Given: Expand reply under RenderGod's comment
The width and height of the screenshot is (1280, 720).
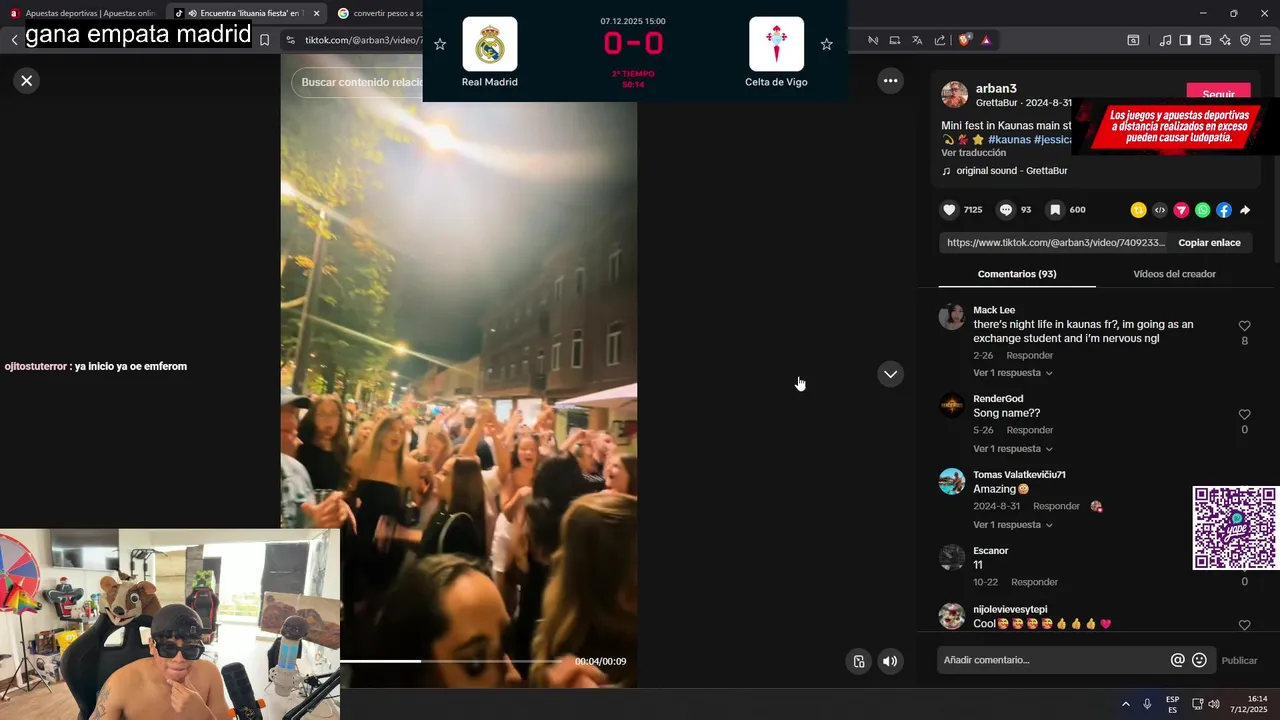Looking at the screenshot, I should 1012,449.
